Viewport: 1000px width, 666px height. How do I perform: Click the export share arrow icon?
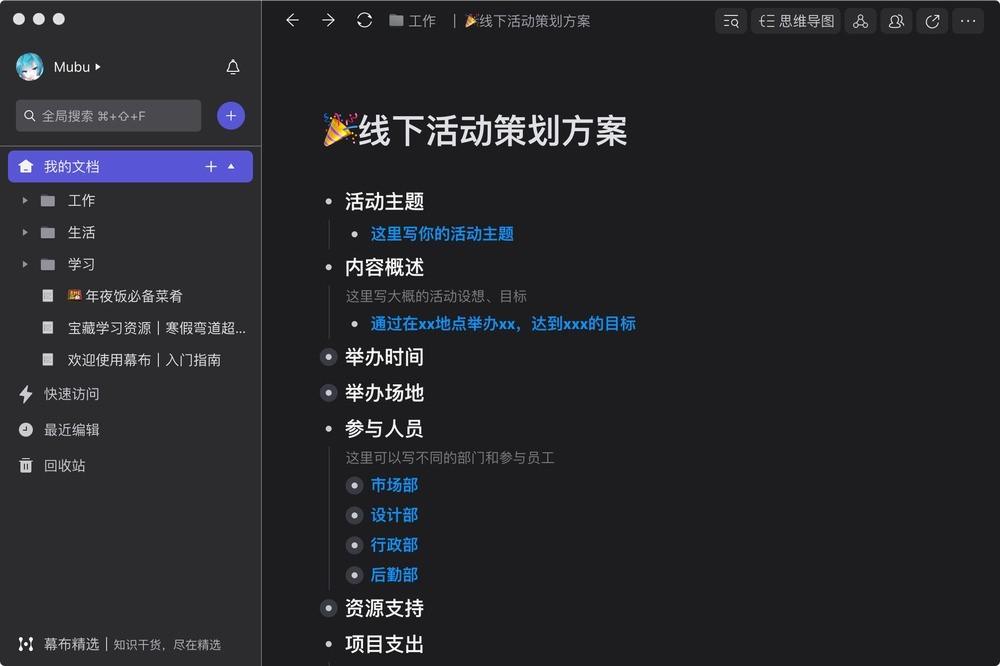coord(932,21)
